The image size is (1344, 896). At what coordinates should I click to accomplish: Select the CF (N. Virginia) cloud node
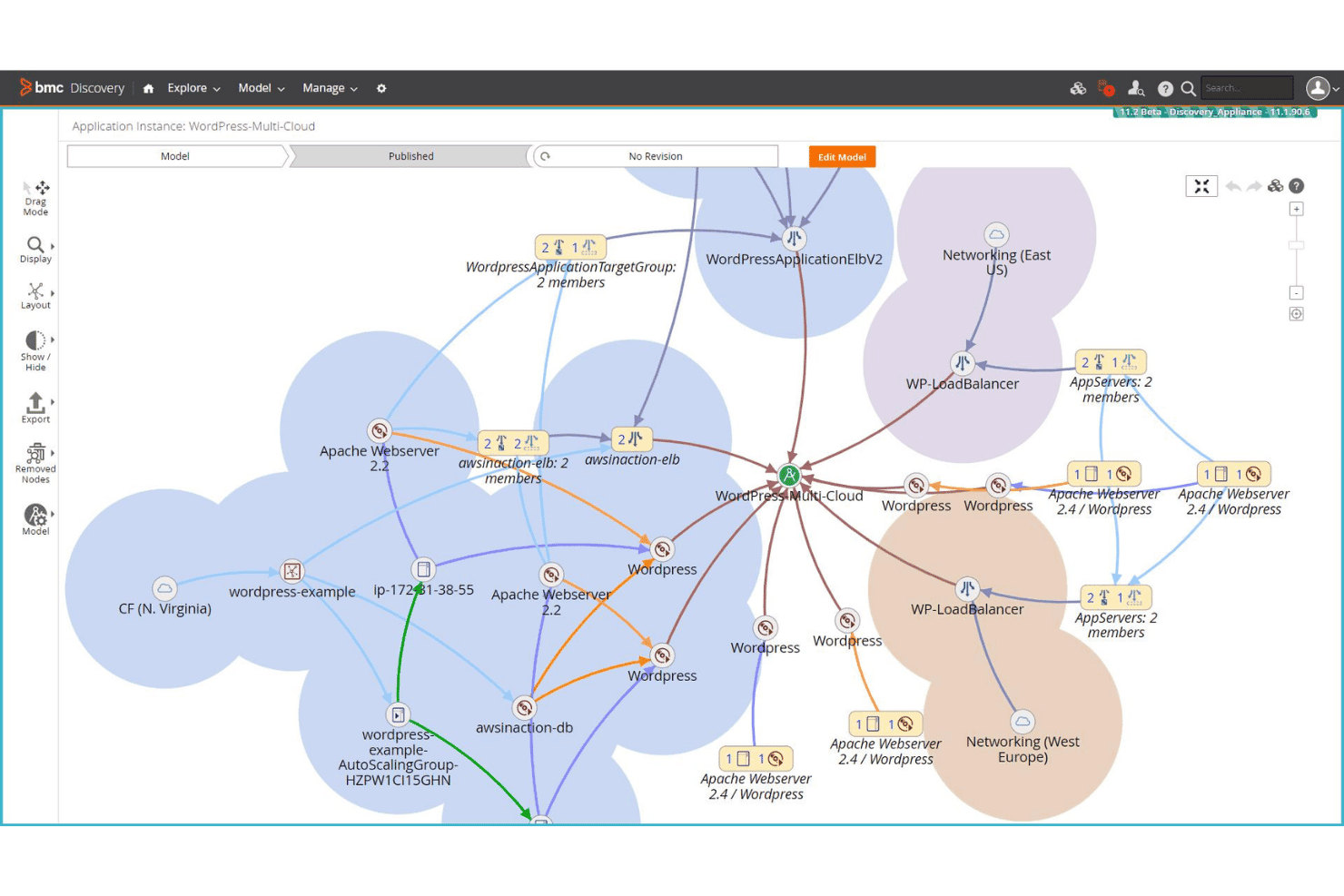[x=164, y=587]
